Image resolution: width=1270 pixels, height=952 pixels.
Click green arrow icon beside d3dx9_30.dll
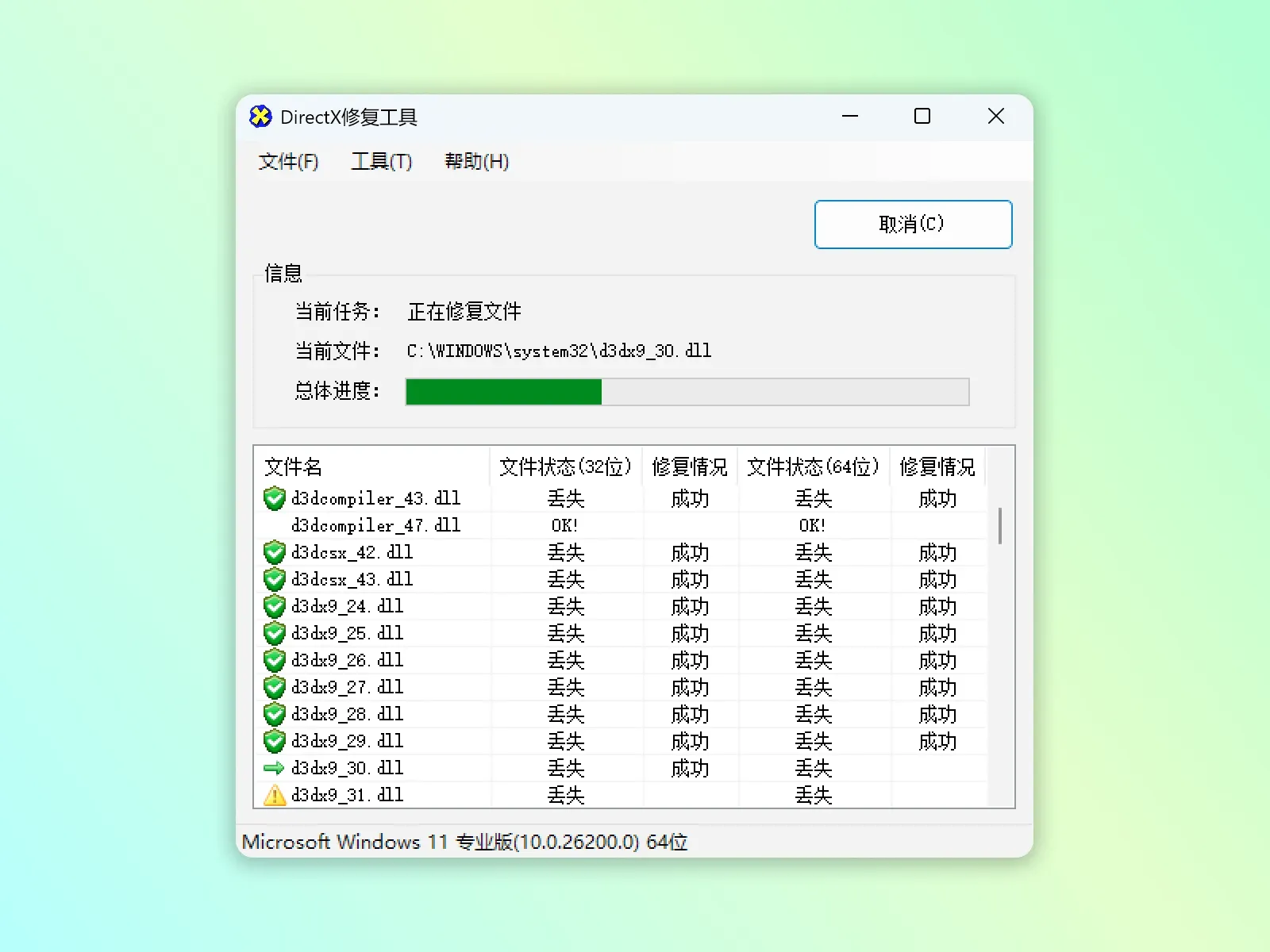pos(274,768)
